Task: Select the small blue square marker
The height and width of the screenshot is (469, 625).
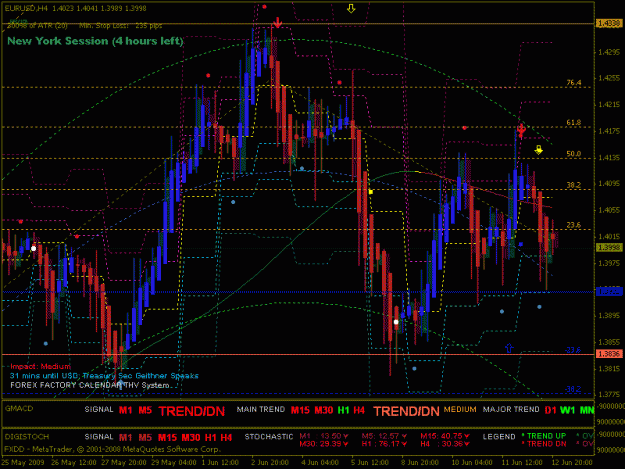Action: (x=521, y=244)
